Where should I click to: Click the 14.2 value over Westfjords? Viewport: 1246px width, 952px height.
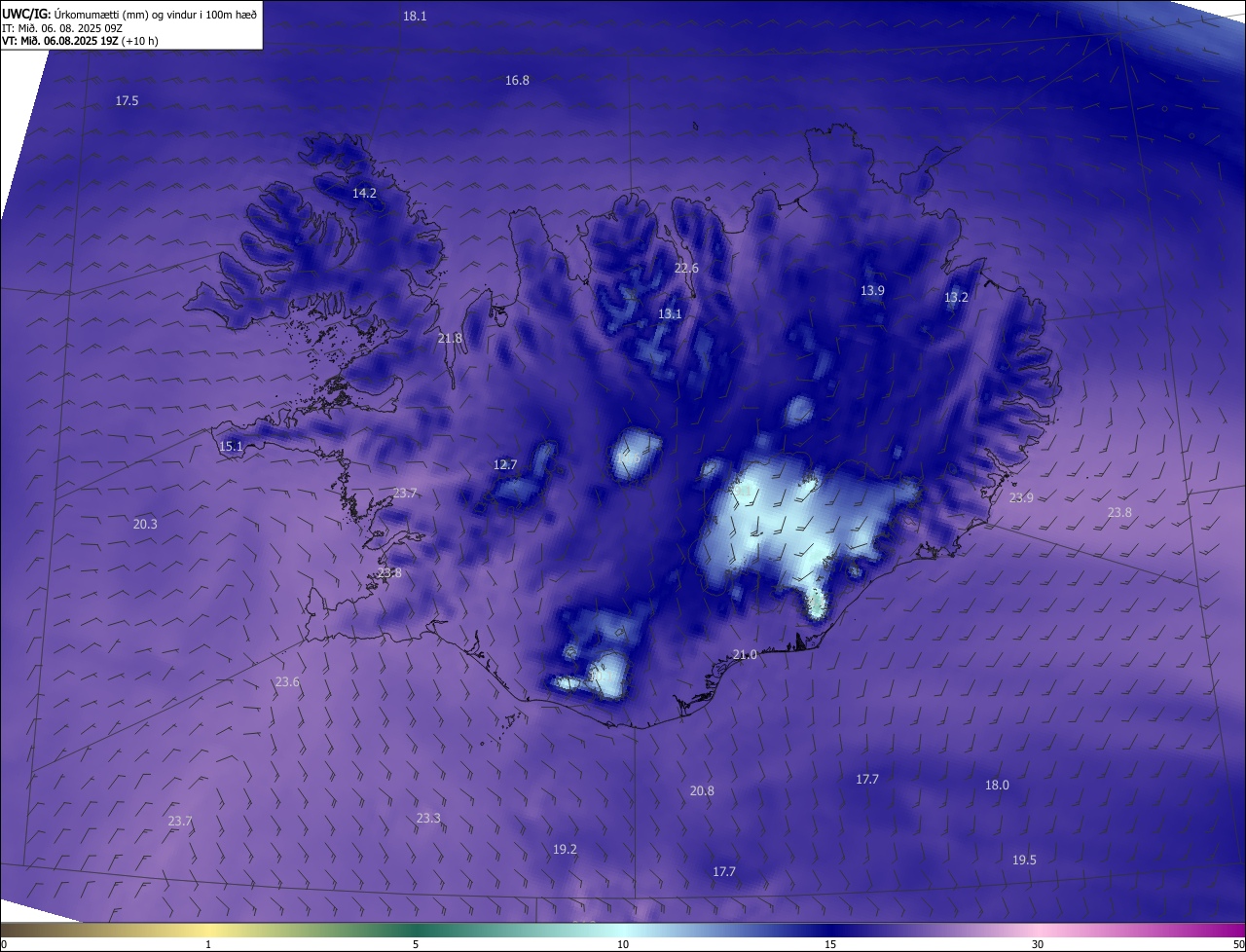coord(364,194)
